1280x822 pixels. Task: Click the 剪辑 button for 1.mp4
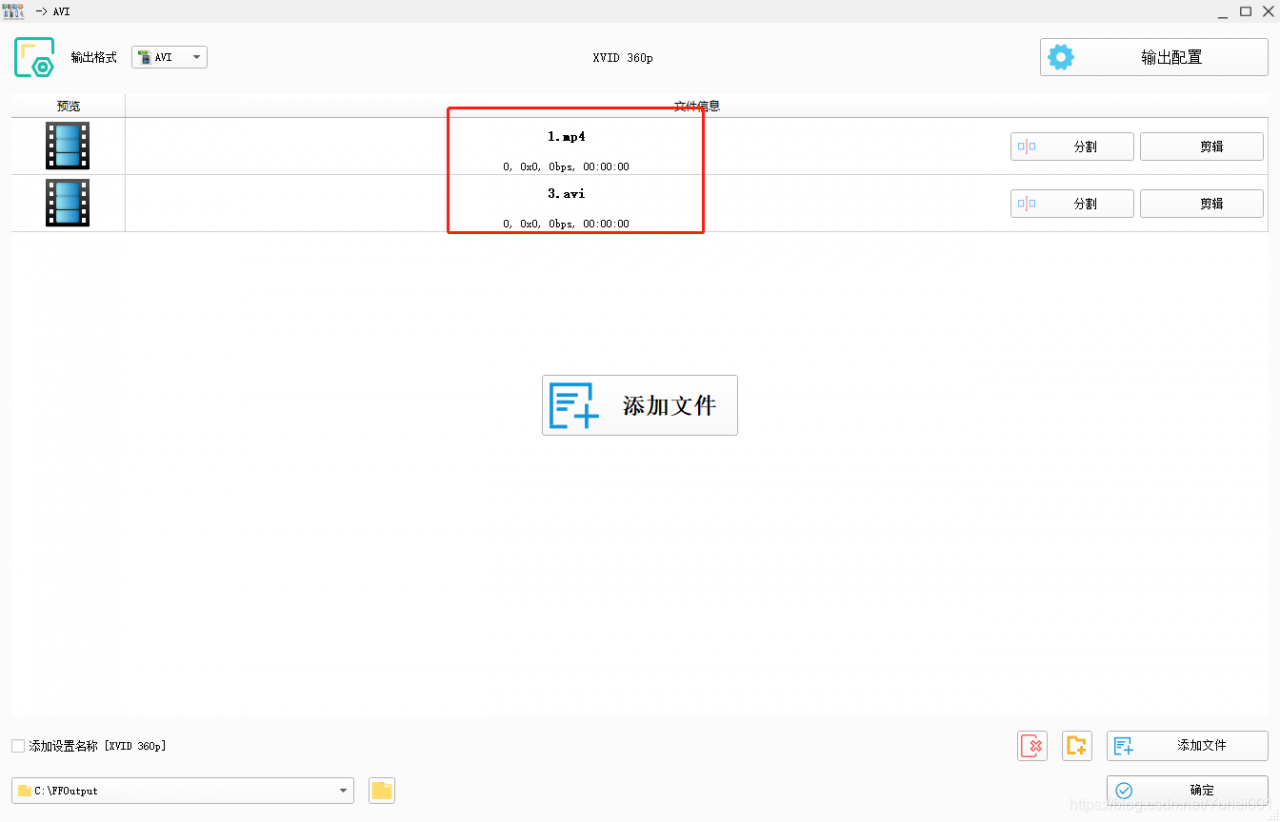pos(1202,146)
